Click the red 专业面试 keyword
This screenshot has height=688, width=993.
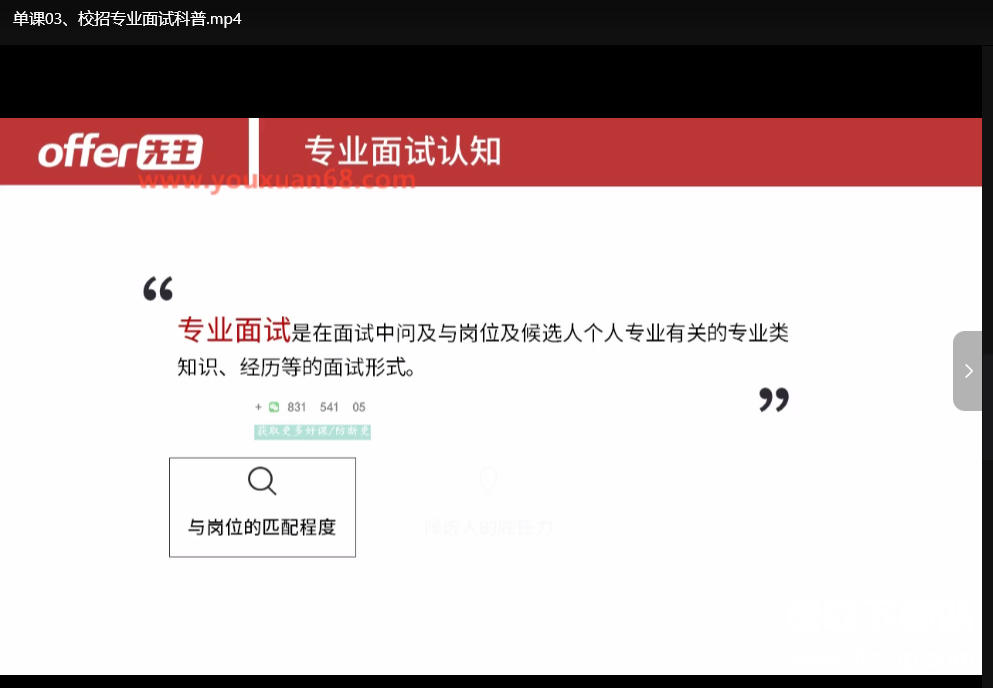234,330
